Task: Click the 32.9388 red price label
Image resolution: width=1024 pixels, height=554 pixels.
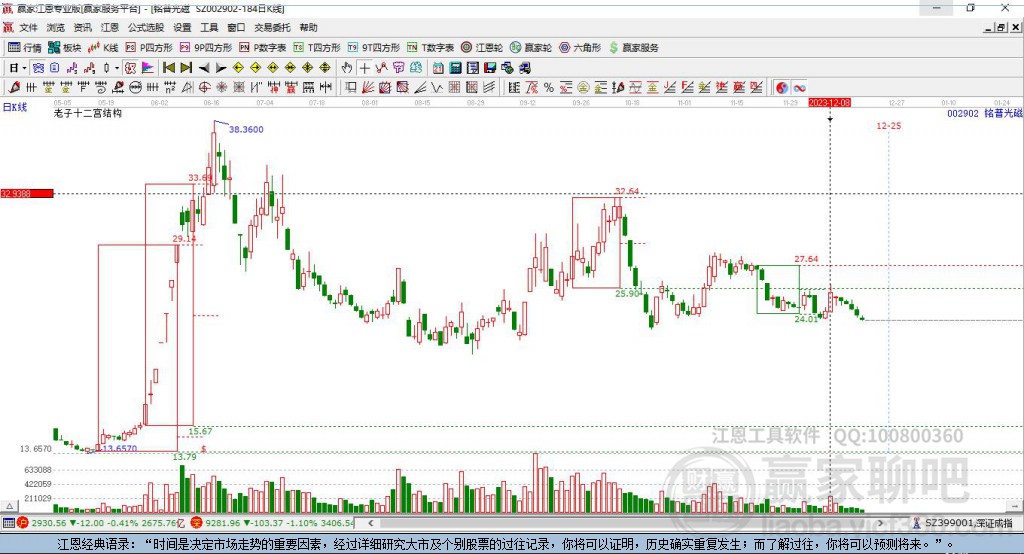Action: point(27,193)
